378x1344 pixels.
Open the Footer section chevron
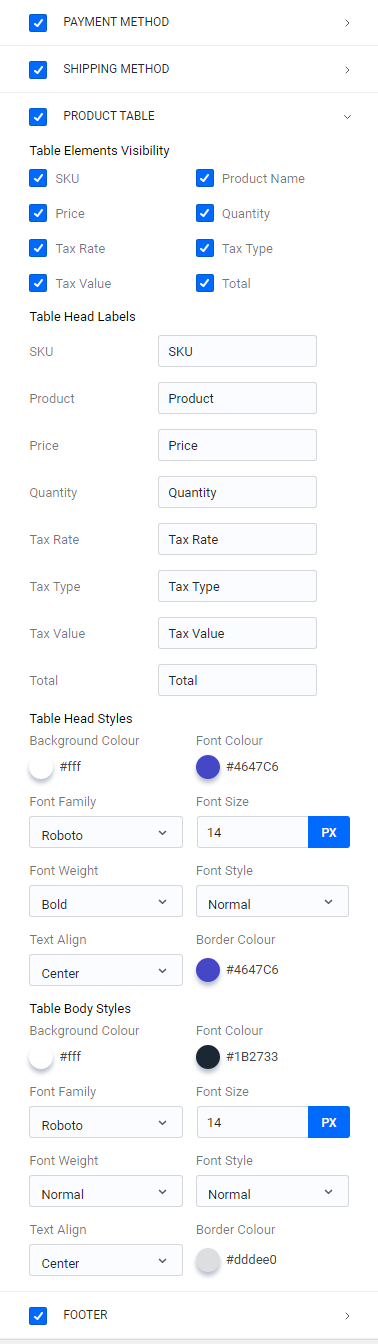347,1316
